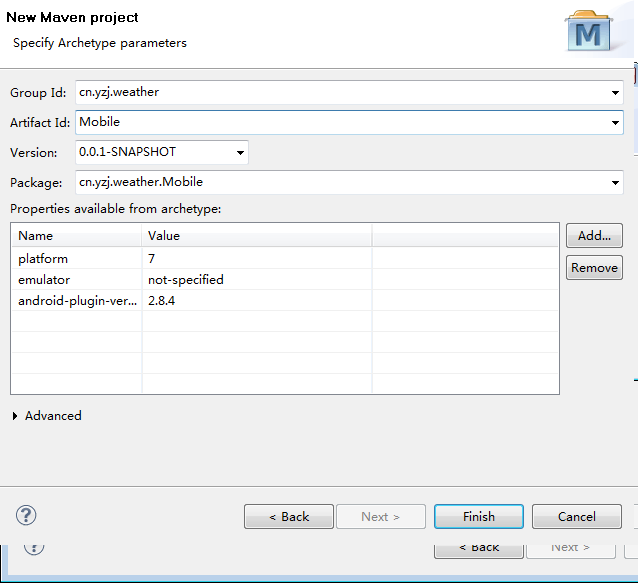Expand the Advanced section
This screenshot has width=638, height=583.
click(x=16, y=416)
